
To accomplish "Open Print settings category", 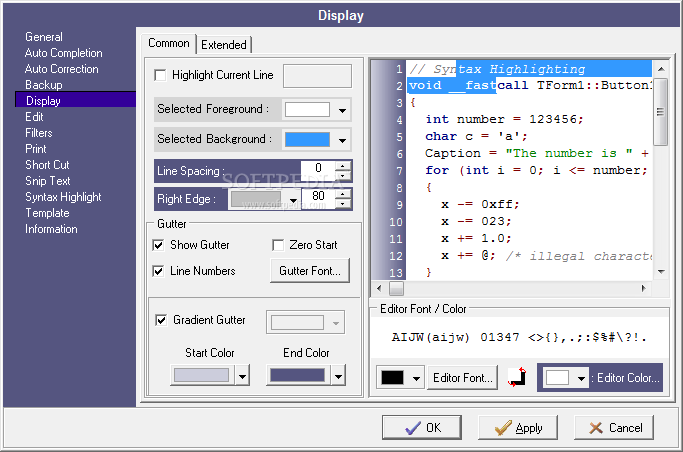I will [x=36, y=149].
